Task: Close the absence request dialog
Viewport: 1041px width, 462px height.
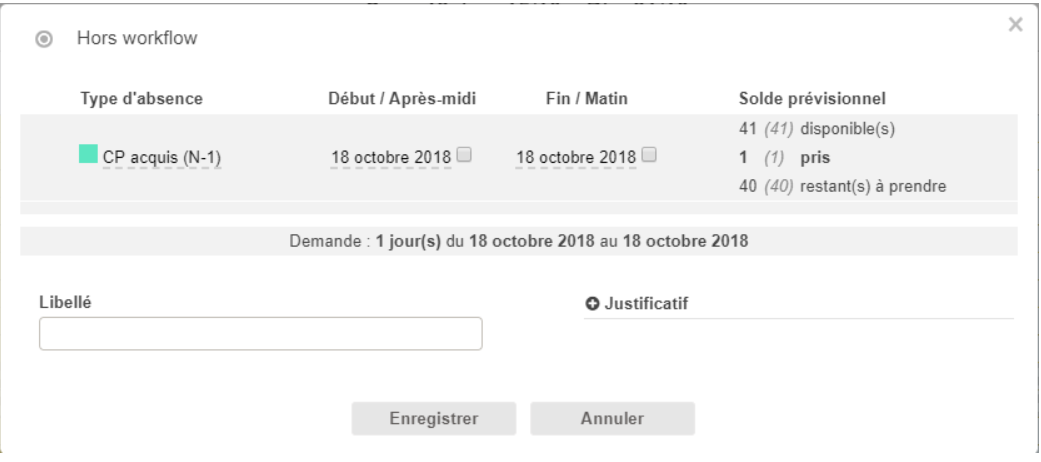Action: point(1016,25)
